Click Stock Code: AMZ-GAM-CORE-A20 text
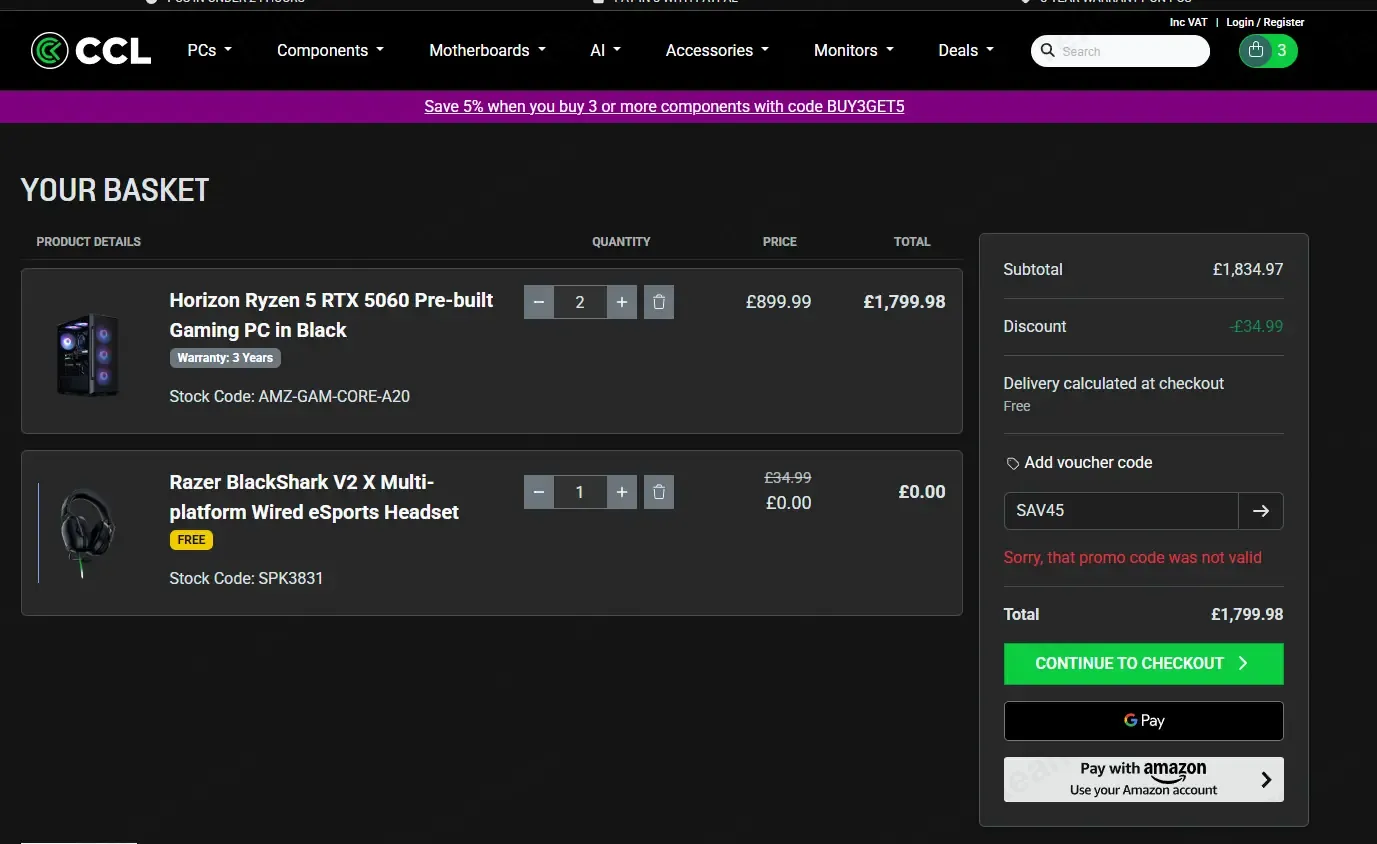 point(290,397)
